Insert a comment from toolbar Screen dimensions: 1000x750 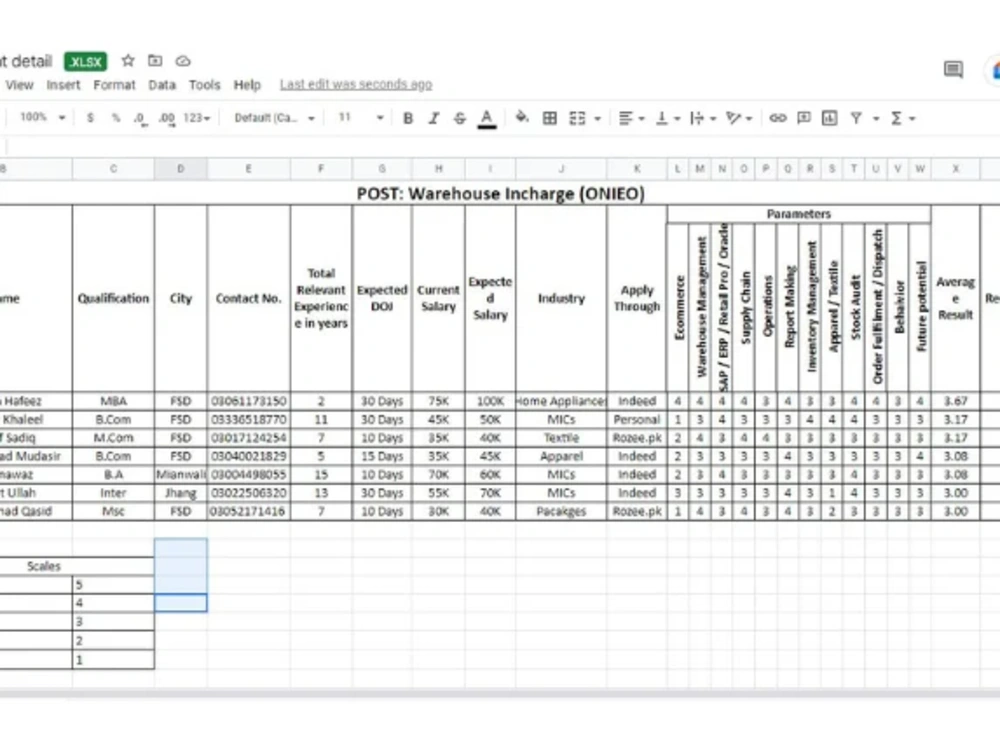(804, 118)
